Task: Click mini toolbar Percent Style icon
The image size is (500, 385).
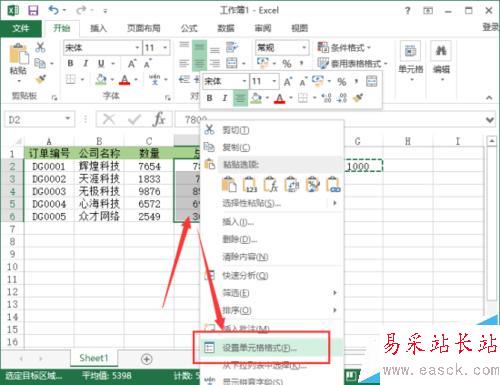Action: click(341, 82)
